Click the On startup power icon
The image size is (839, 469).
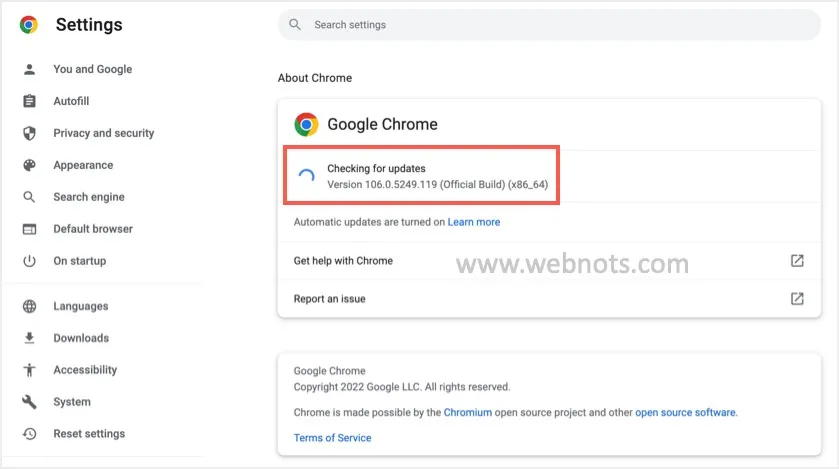click(29, 261)
